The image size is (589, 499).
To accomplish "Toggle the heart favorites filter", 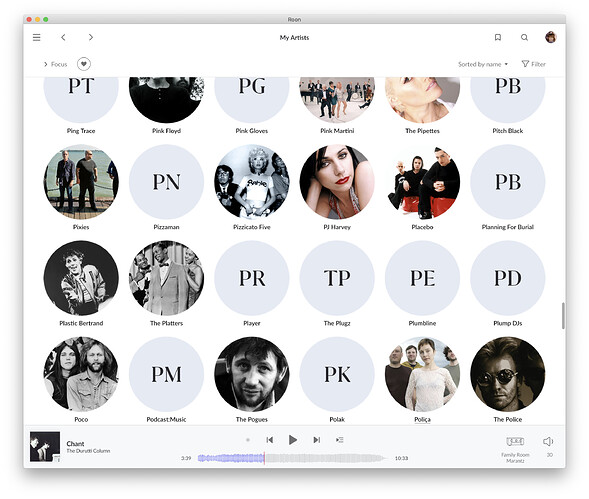I will [x=84, y=64].
